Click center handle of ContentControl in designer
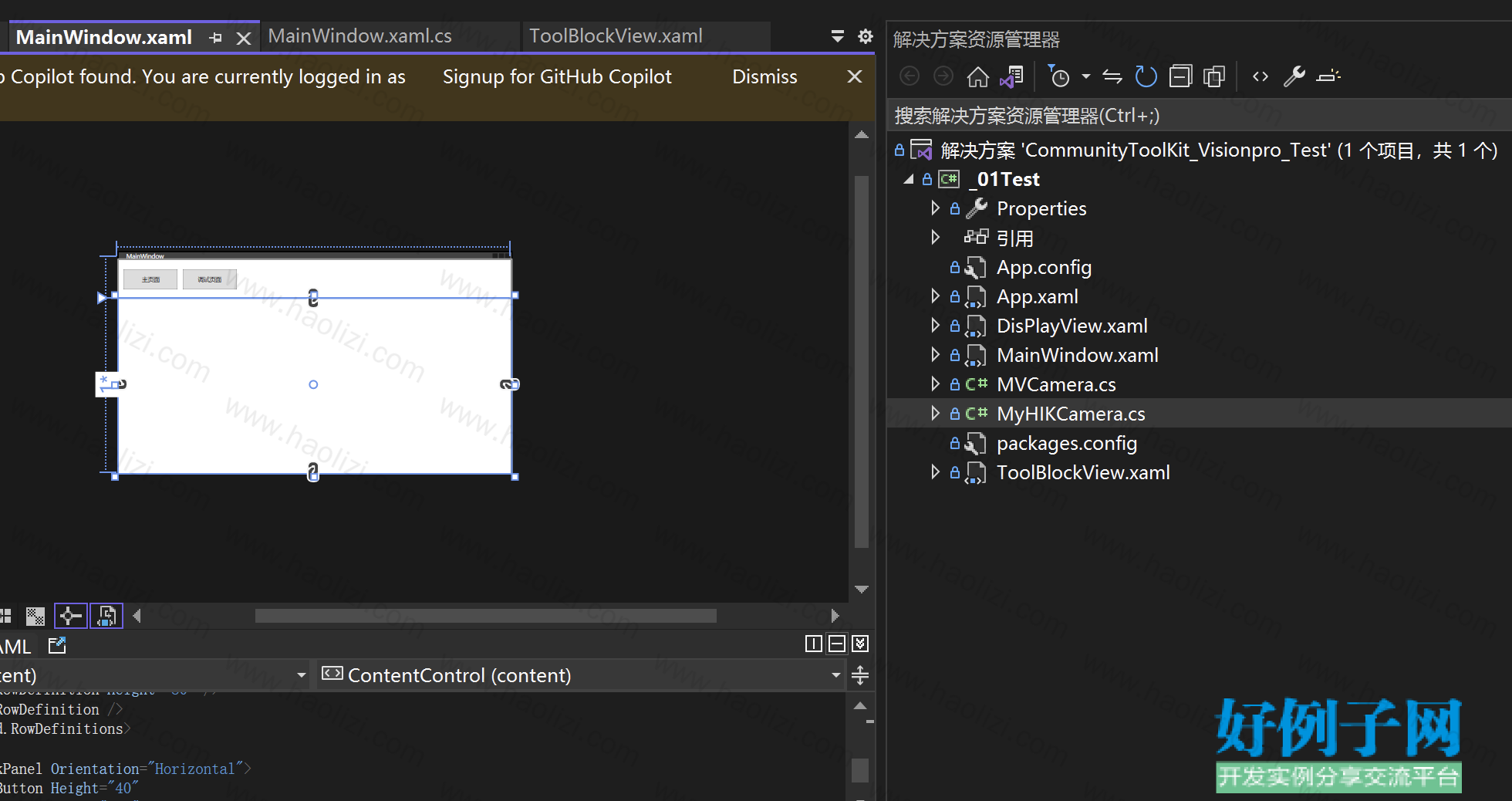Viewport: 1512px width, 801px height. tap(313, 384)
